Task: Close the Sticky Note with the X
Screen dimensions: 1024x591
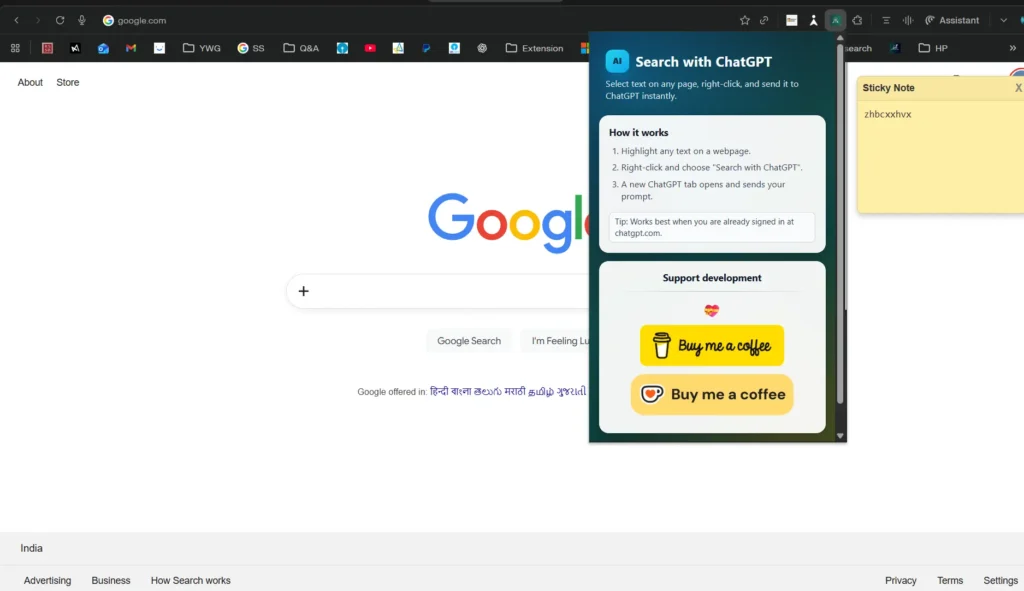Action: point(1018,87)
